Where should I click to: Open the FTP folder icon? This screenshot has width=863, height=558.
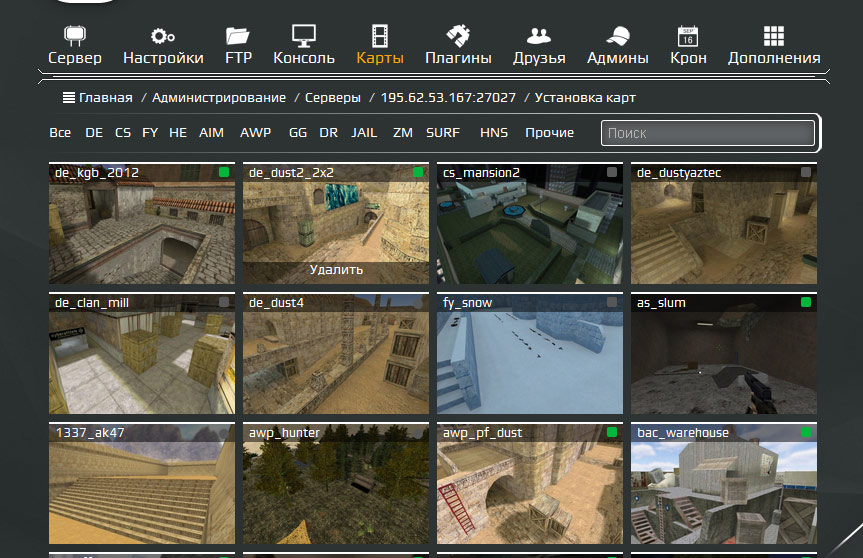click(x=238, y=36)
